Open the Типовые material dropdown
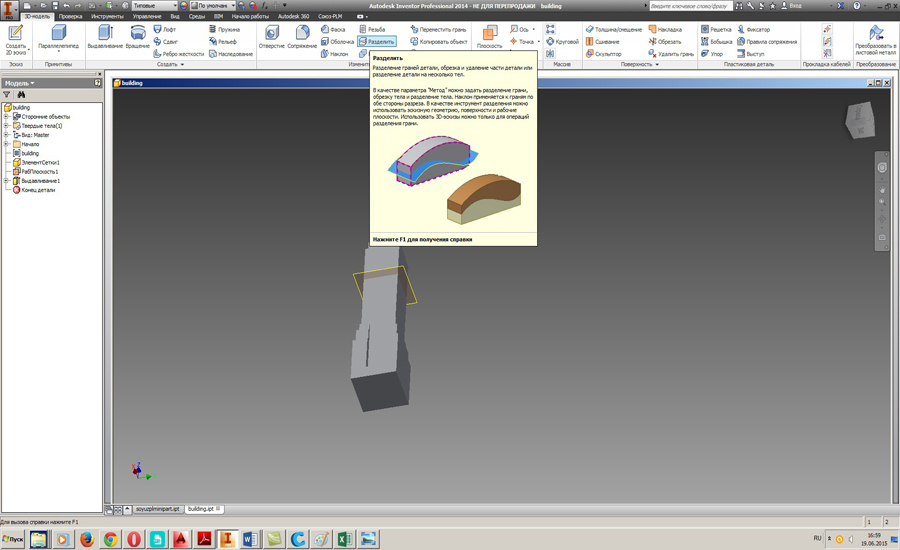The width and height of the screenshot is (900, 550). click(x=154, y=6)
